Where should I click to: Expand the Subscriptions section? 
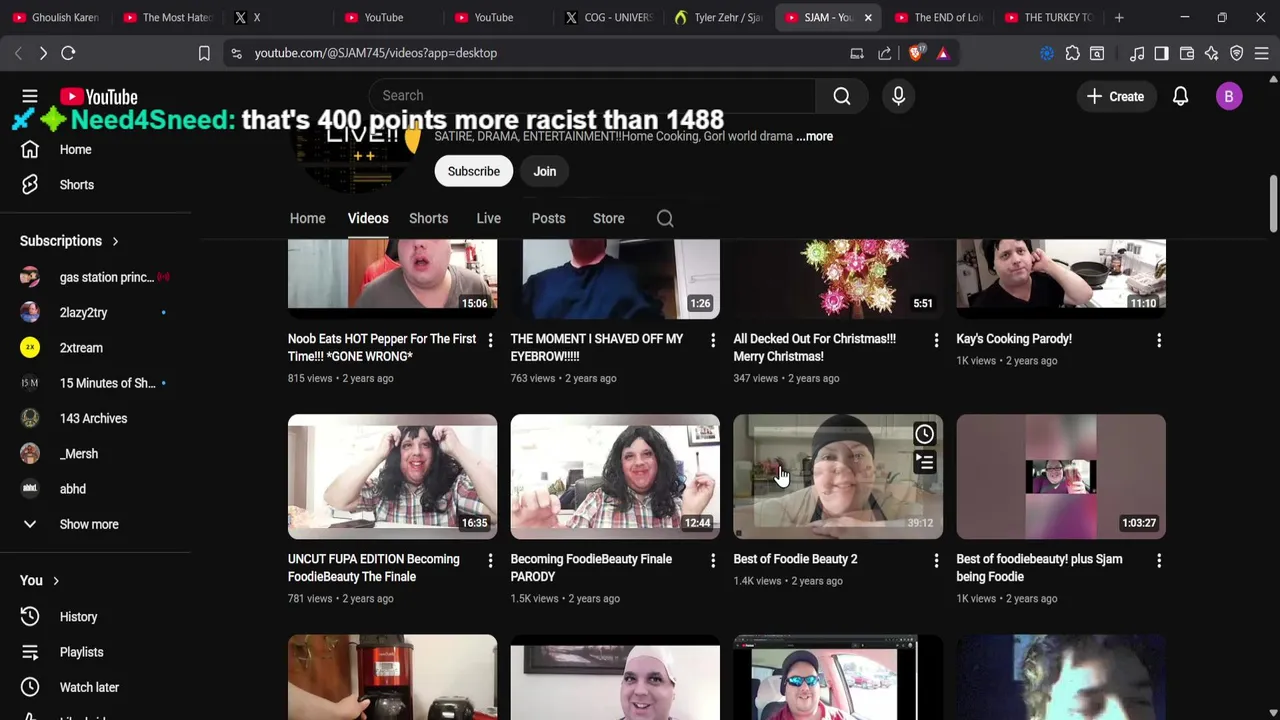coord(69,241)
